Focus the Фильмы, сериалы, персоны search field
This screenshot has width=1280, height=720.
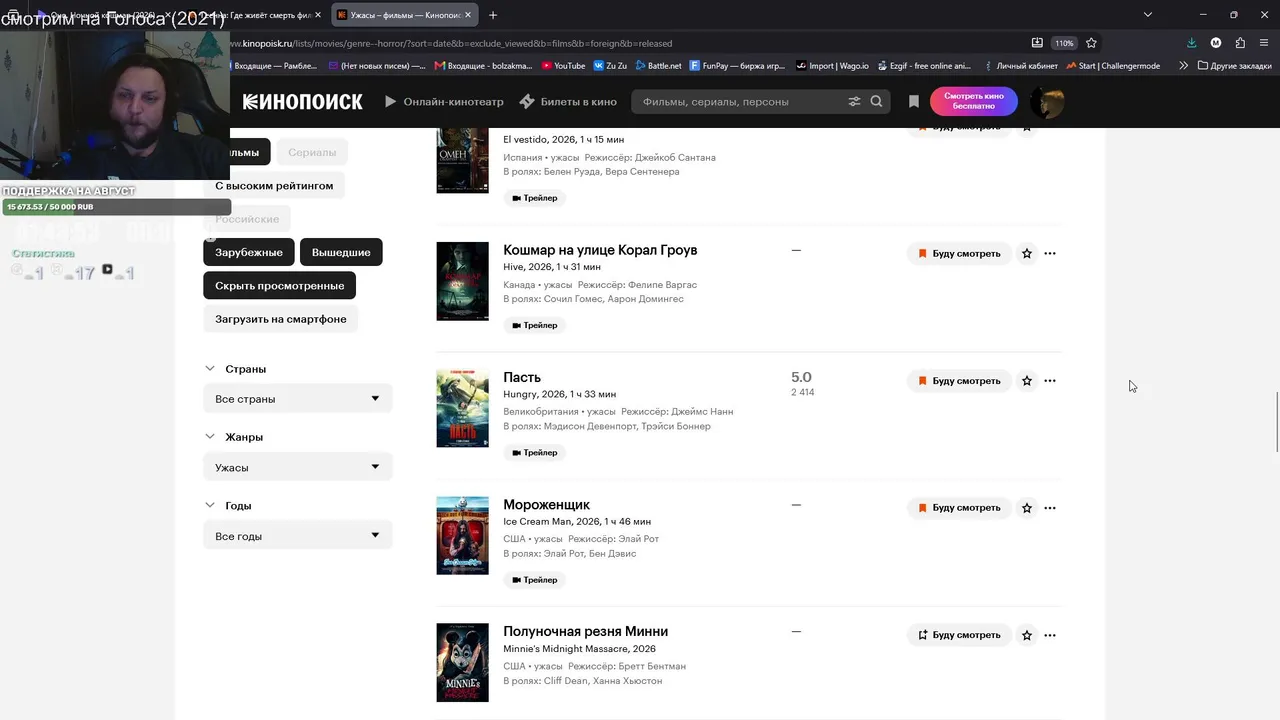[x=740, y=101]
